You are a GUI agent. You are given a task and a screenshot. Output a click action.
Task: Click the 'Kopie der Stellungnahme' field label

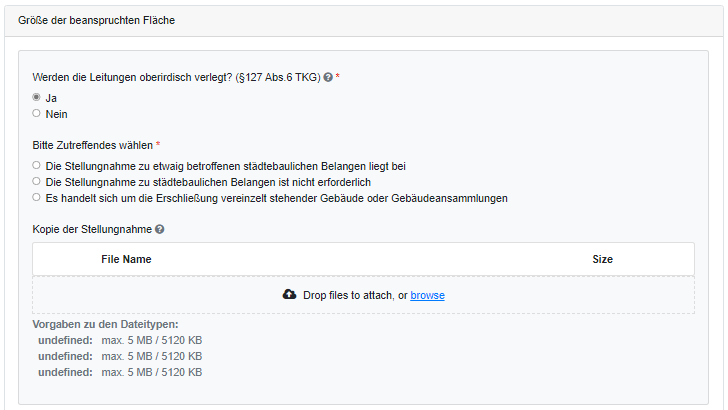pos(92,229)
